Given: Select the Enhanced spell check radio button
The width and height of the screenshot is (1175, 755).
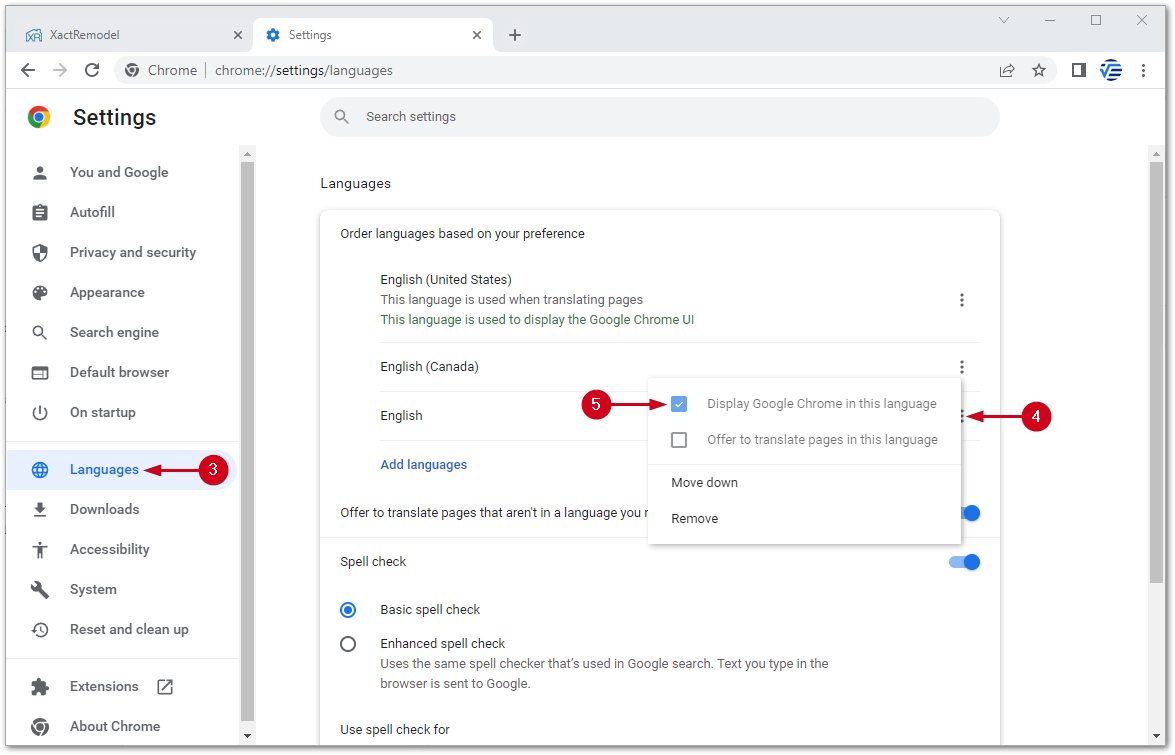Looking at the screenshot, I should [348, 644].
